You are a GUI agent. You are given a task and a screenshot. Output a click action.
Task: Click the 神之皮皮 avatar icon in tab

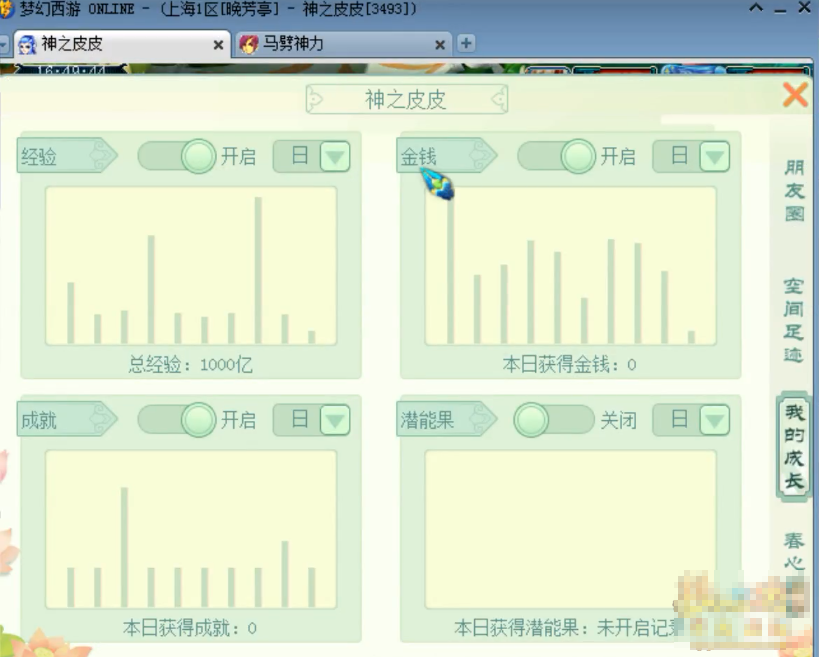pos(27,45)
